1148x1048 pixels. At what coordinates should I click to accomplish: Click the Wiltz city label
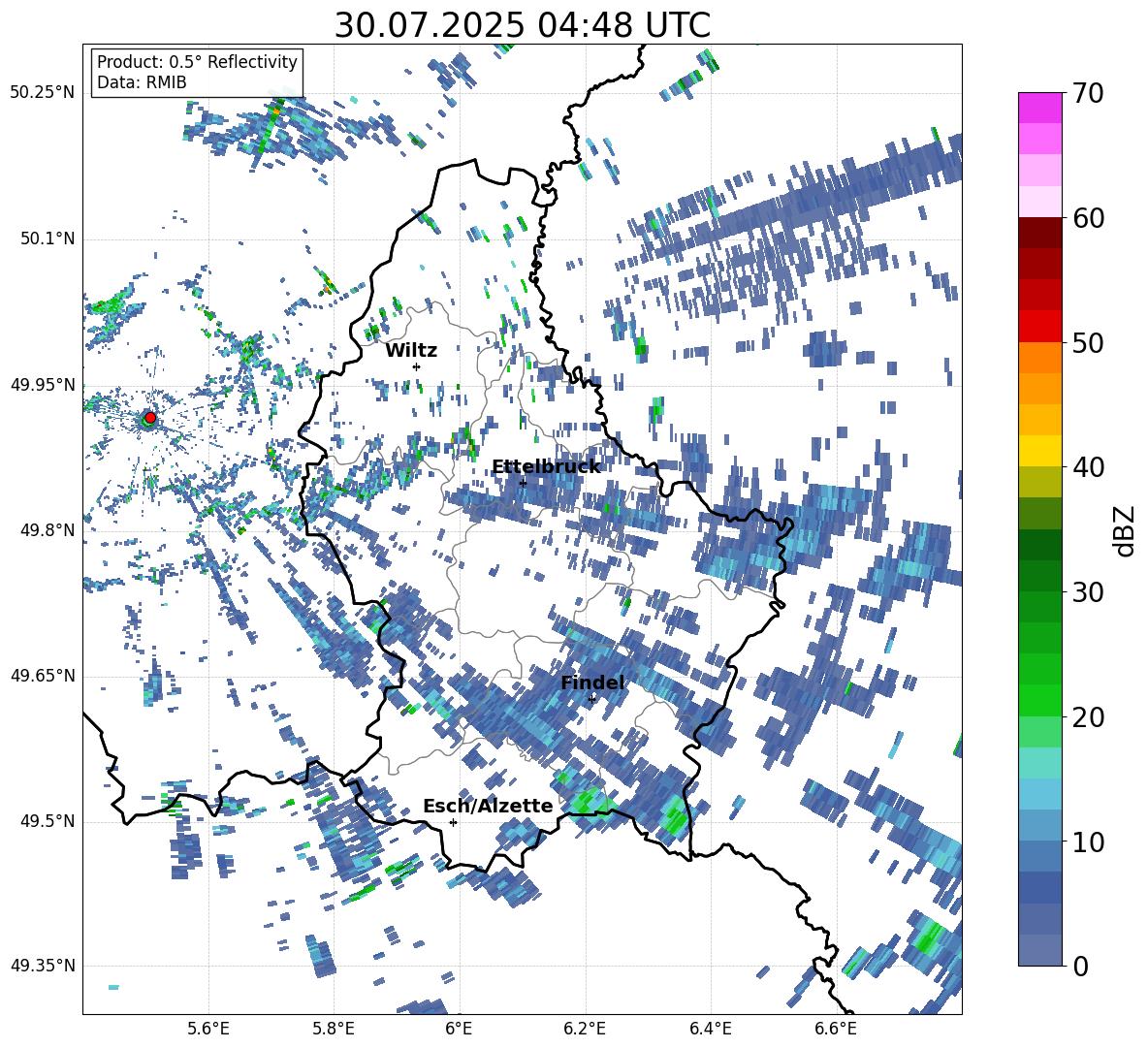tap(411, 350)
